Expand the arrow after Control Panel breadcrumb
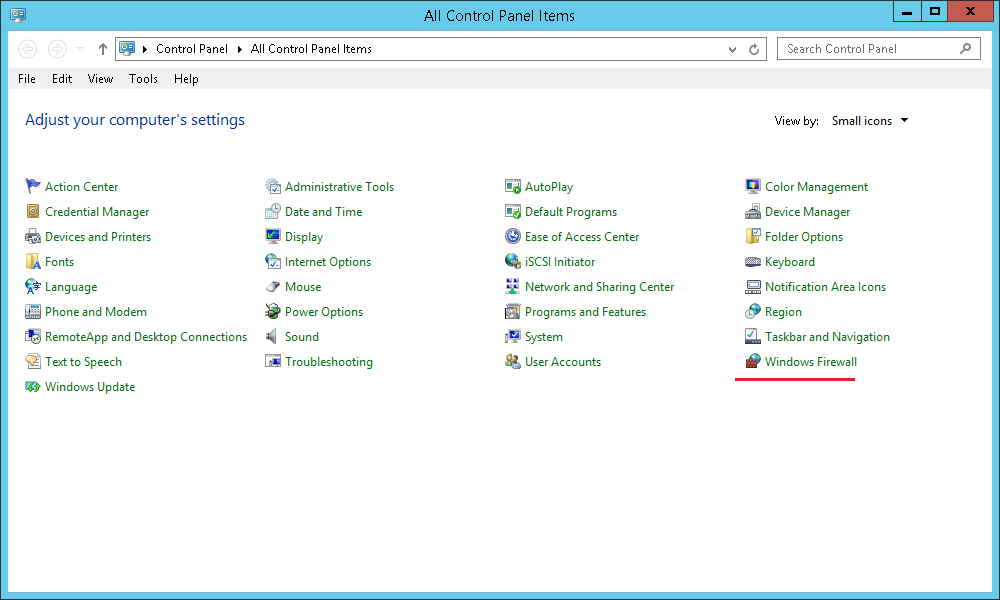 (x=240, y=49)
